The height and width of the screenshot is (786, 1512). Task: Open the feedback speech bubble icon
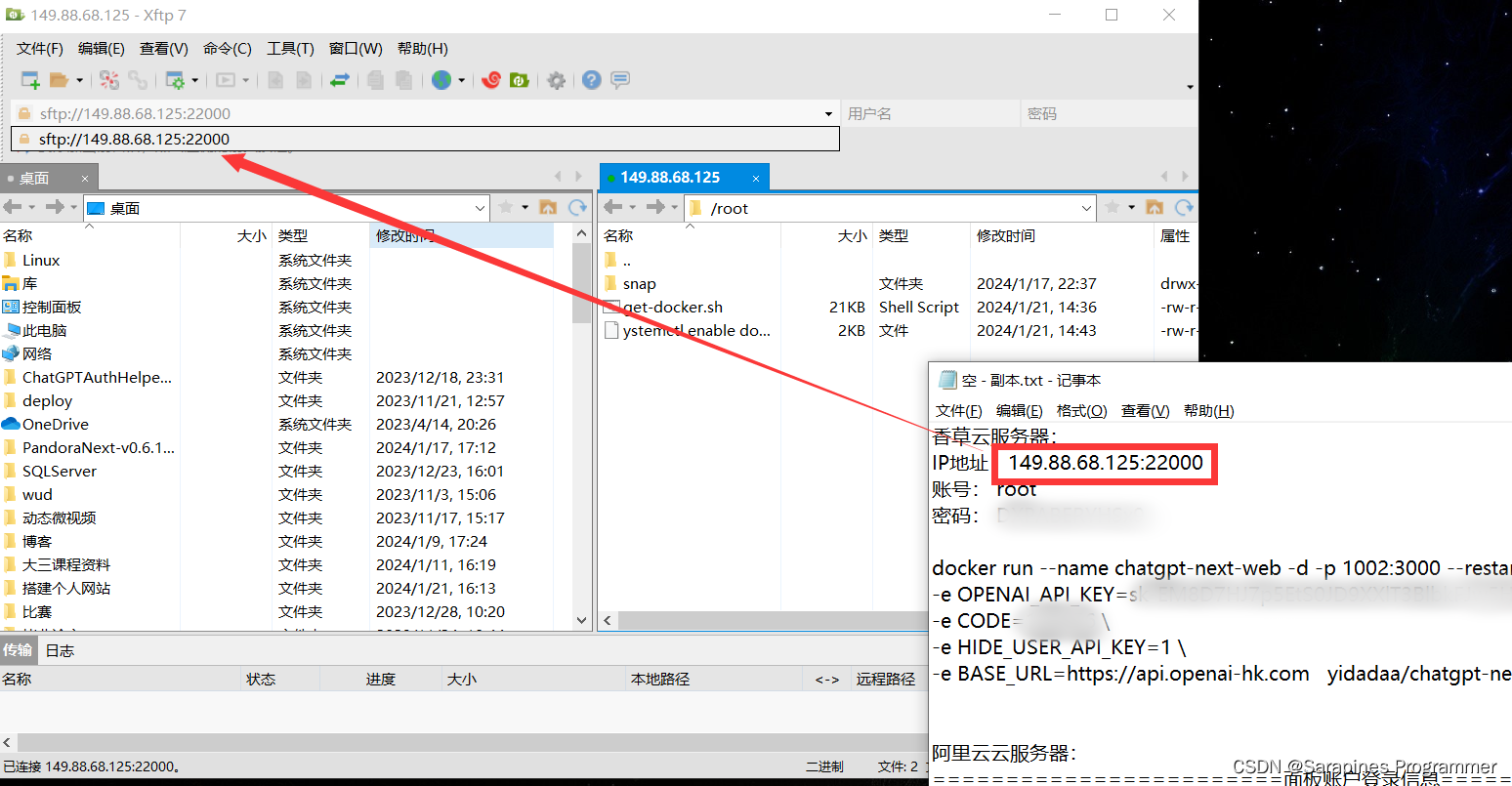point(620,80)
